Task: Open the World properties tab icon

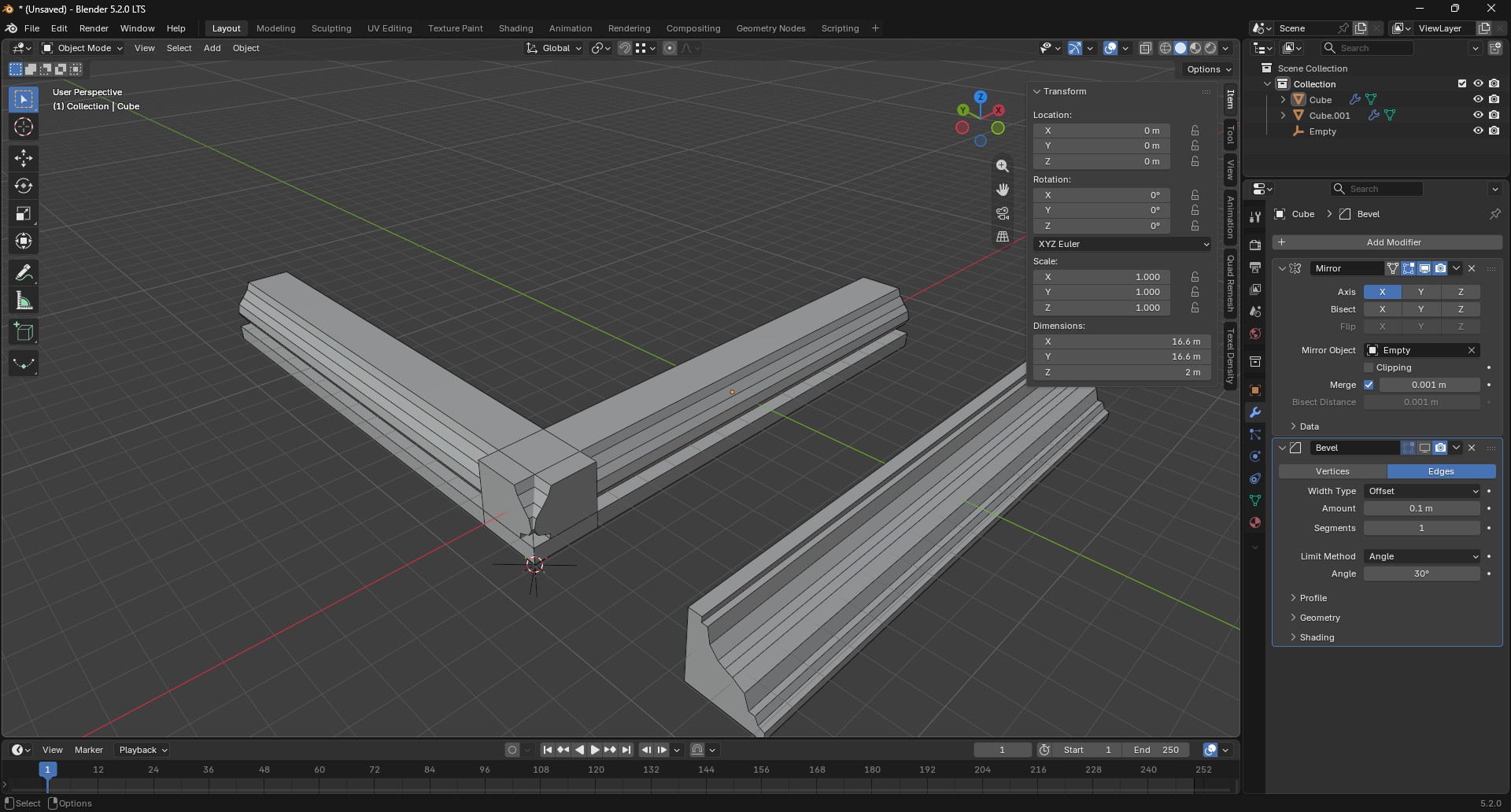Action: point(1255,334)
